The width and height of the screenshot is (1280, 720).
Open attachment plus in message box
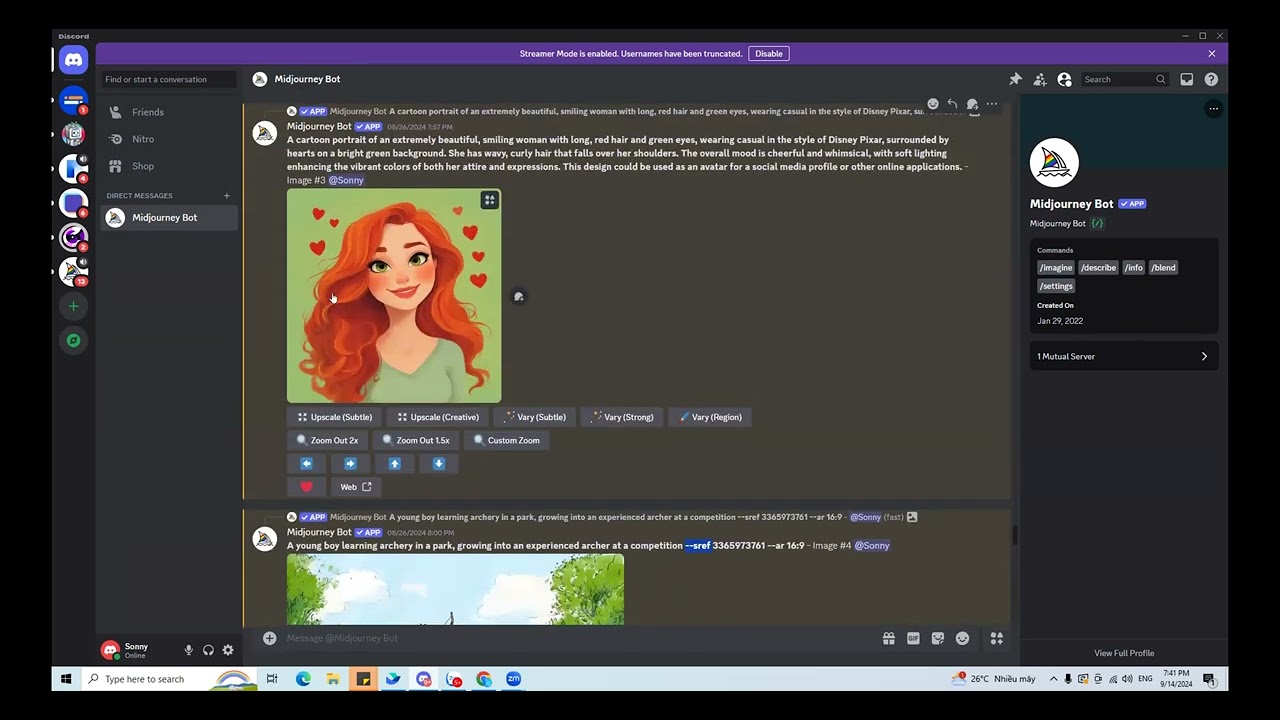click(269, 638)
